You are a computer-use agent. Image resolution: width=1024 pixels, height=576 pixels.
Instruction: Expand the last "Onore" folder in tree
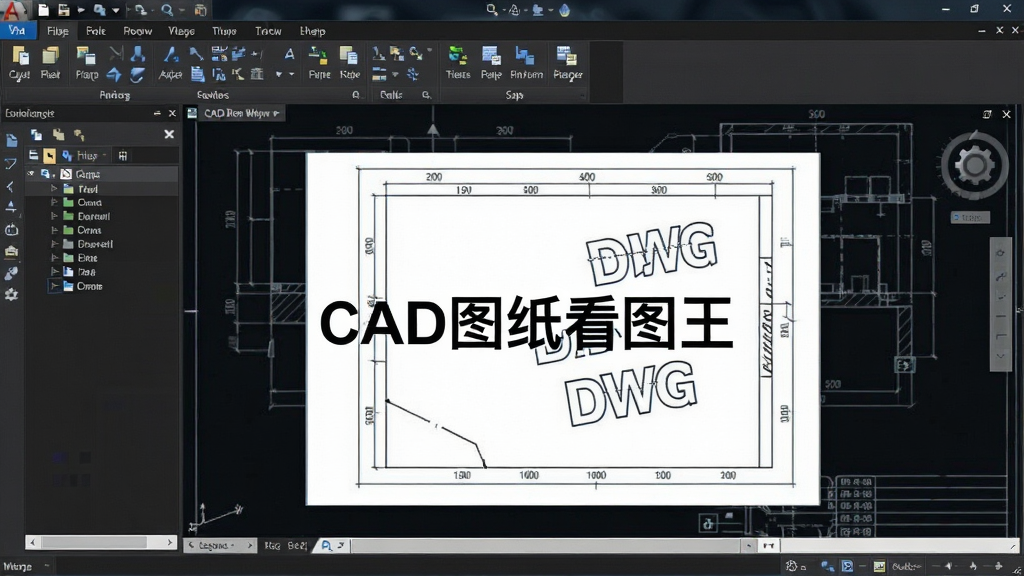tap(54, 286)
